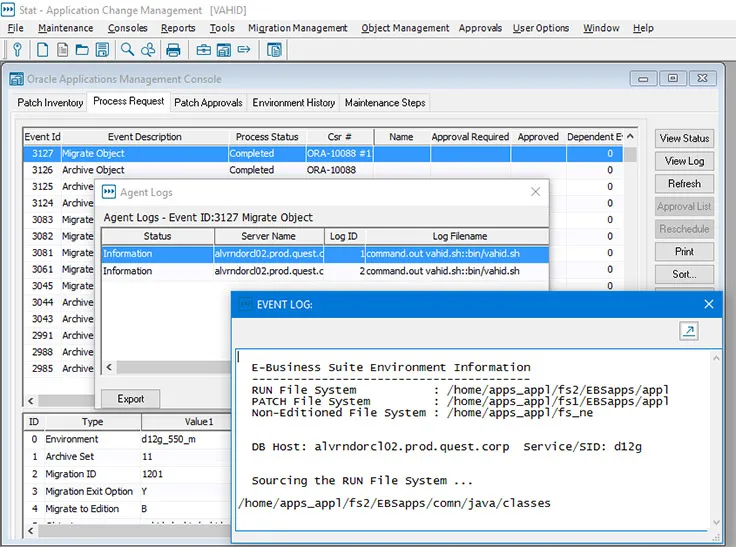Select the Agent Logs row with Log ID 2
The height and width of the screenshot is (547, 736).
(x=325, y=271)
